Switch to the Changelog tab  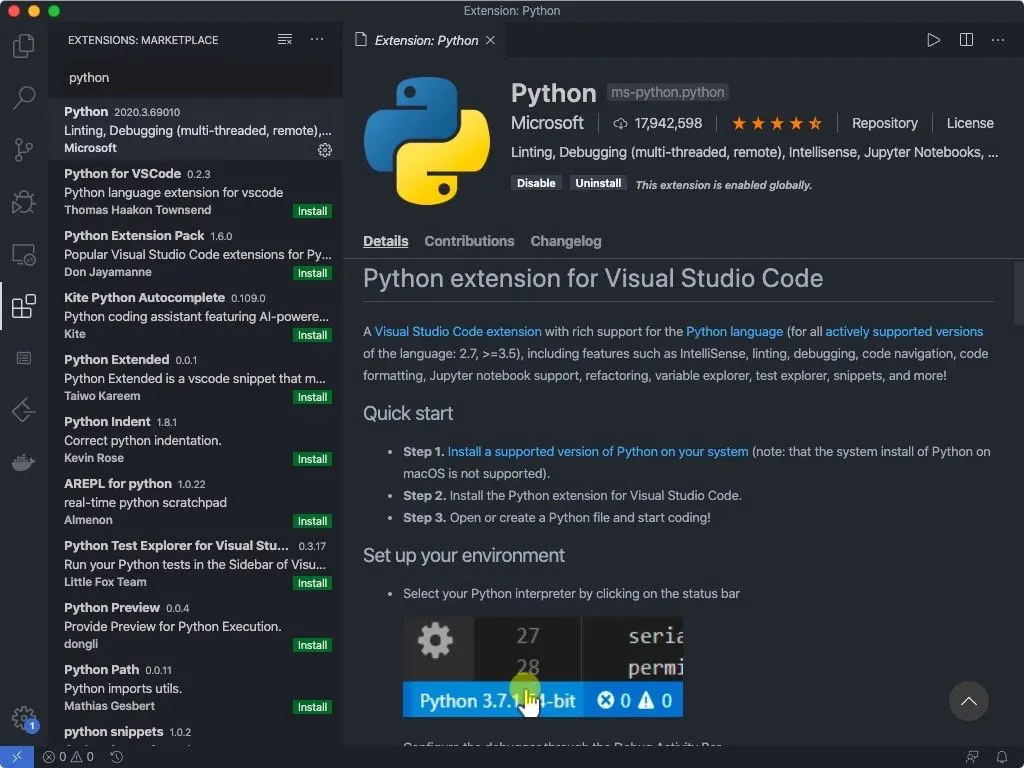pyautogui.click(x=566, y=241)
